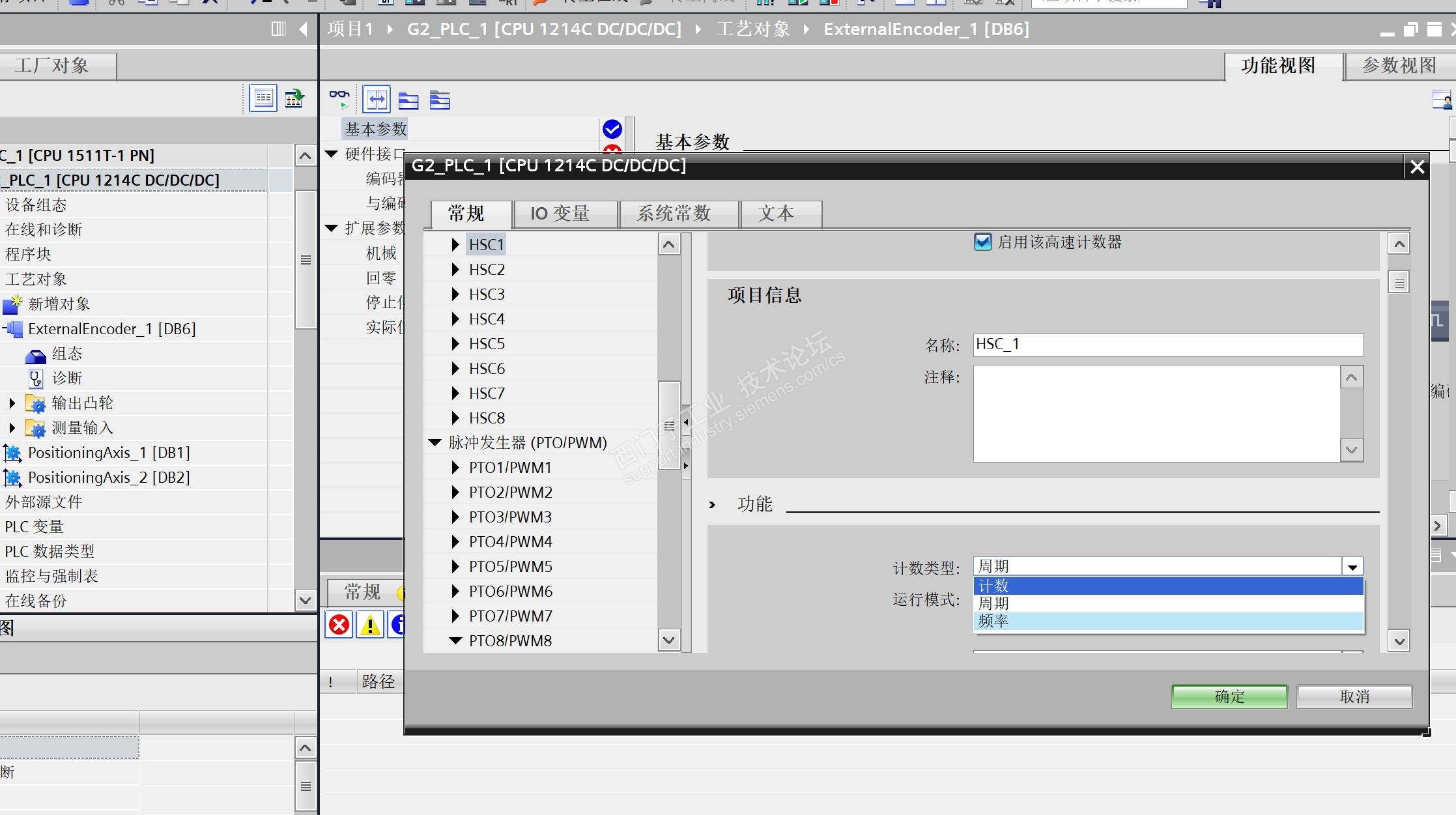Click the dialog right scrollbar down arrow
This screenshot has width=1456, height=815.
pos(1399,641)
